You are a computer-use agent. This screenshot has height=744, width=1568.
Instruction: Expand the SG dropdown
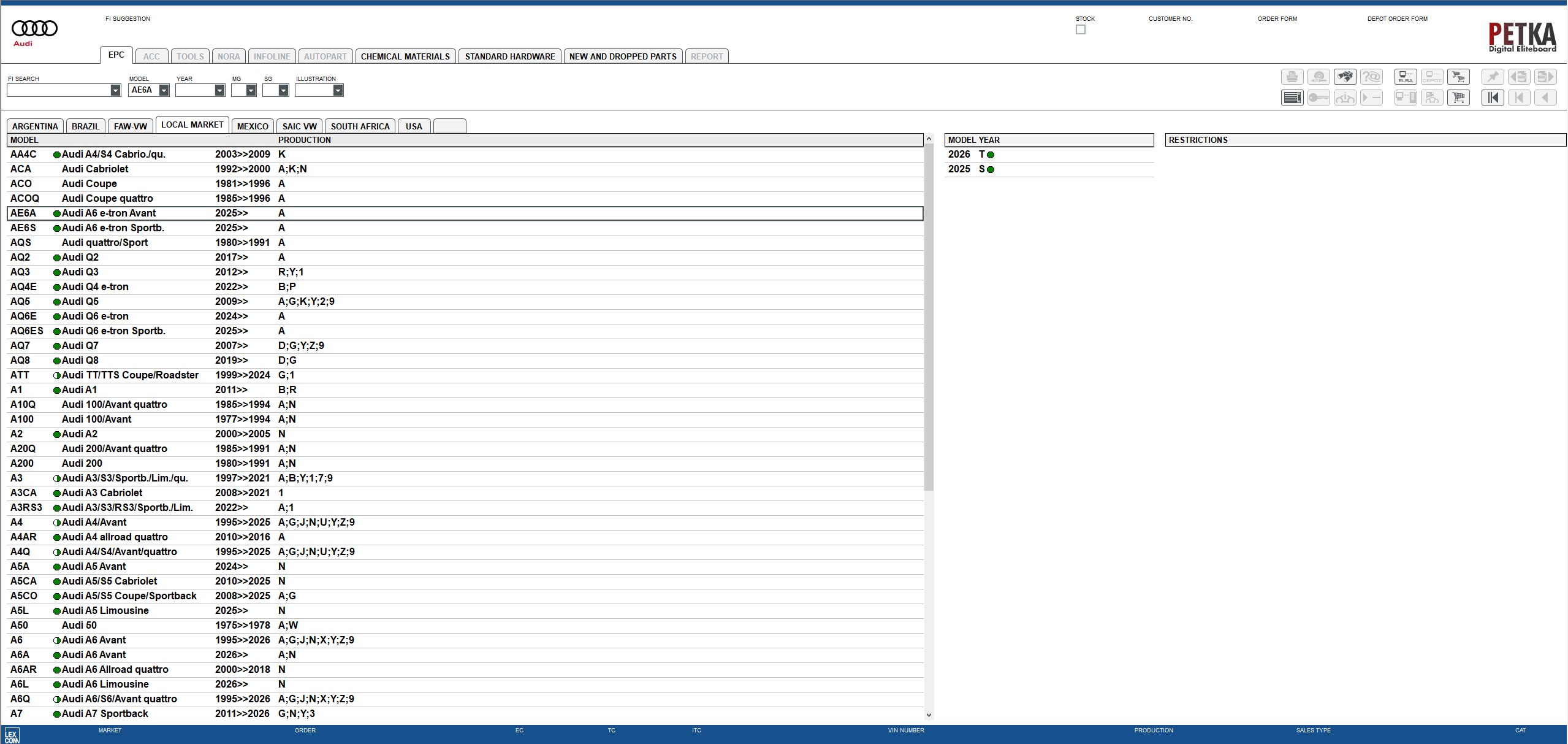[x=283, y=90]
